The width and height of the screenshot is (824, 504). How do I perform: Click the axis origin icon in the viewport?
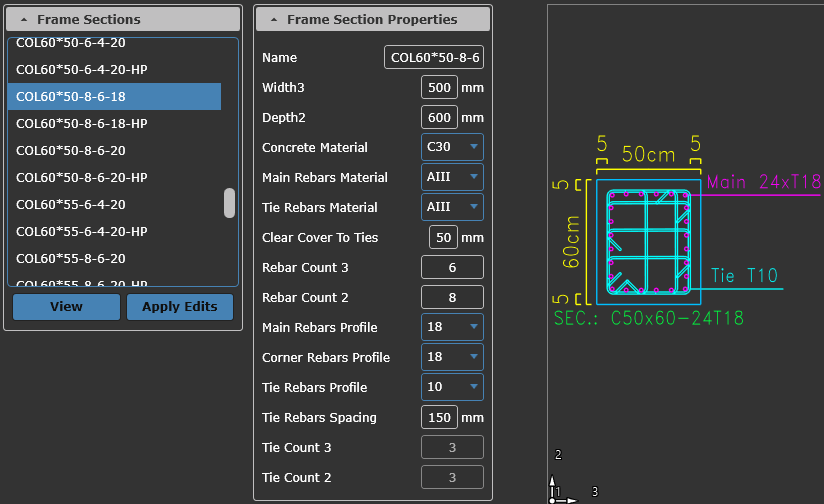(x=556, y=490)
